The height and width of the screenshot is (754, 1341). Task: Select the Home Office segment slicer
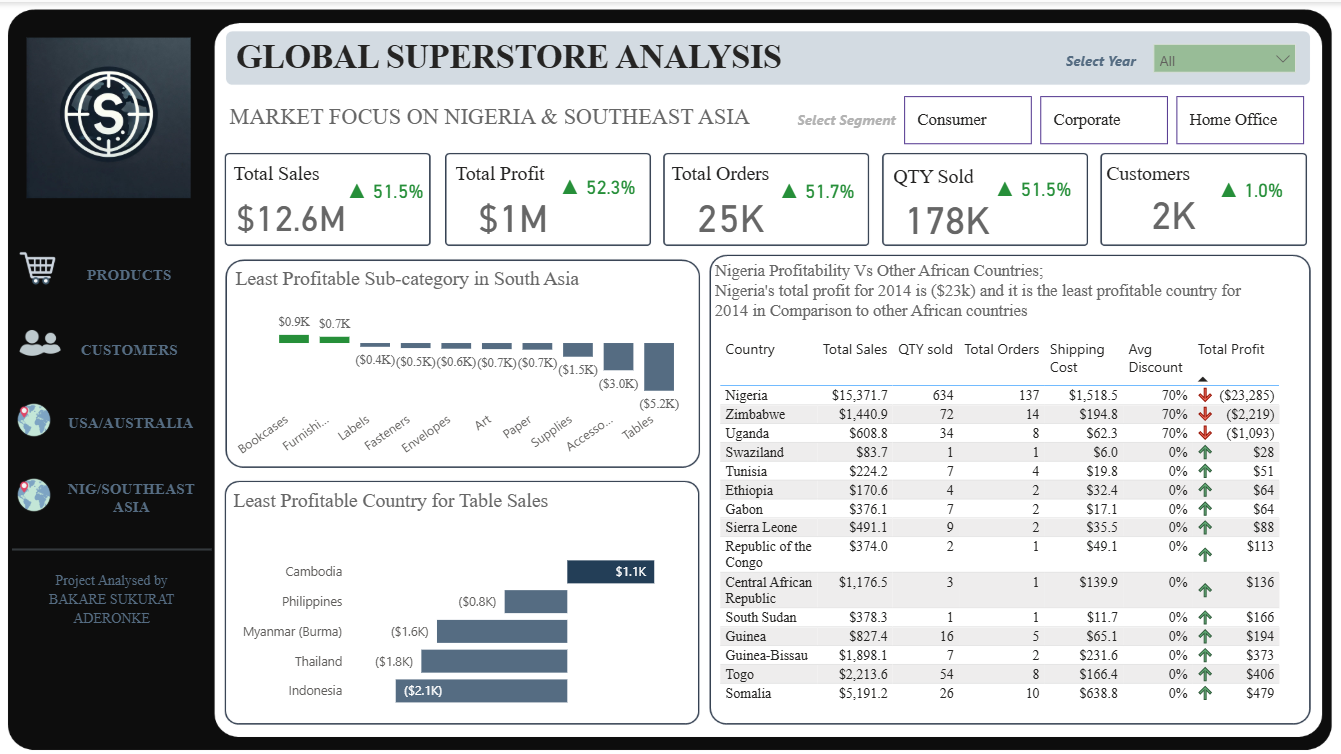point(1239,120)
